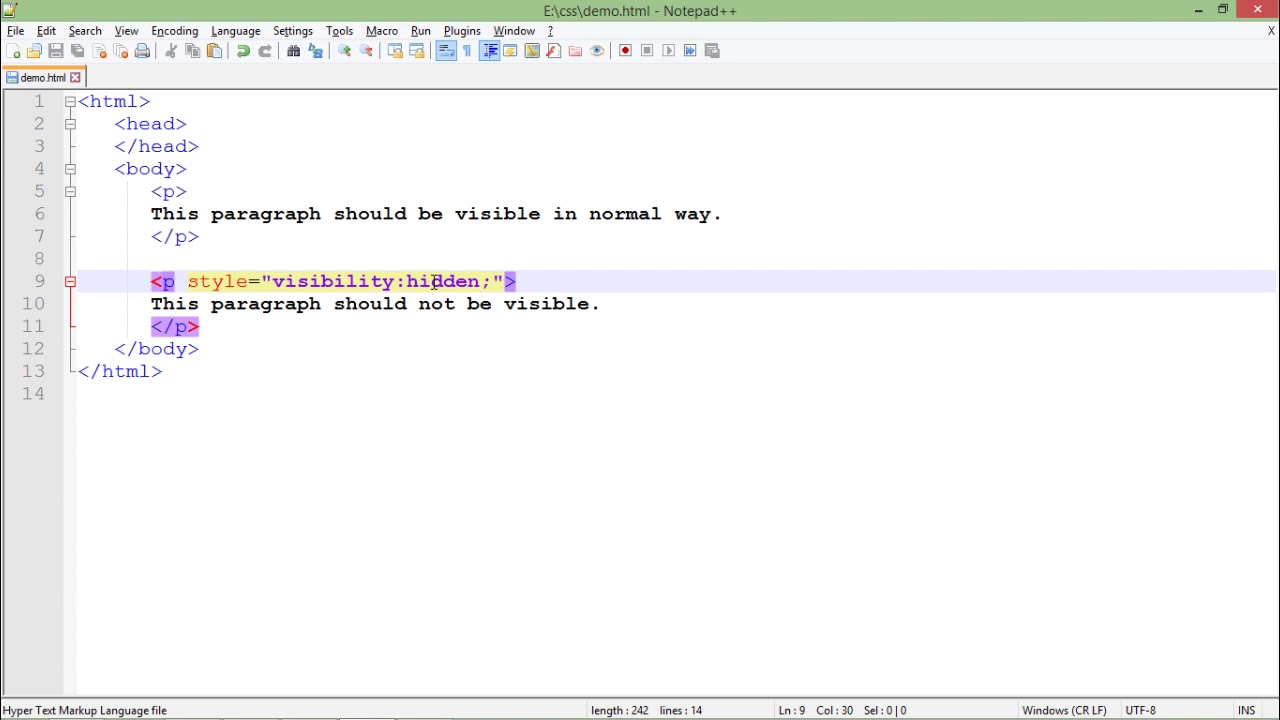
Task: Open the Plugins menu
Action: (462, 31)
